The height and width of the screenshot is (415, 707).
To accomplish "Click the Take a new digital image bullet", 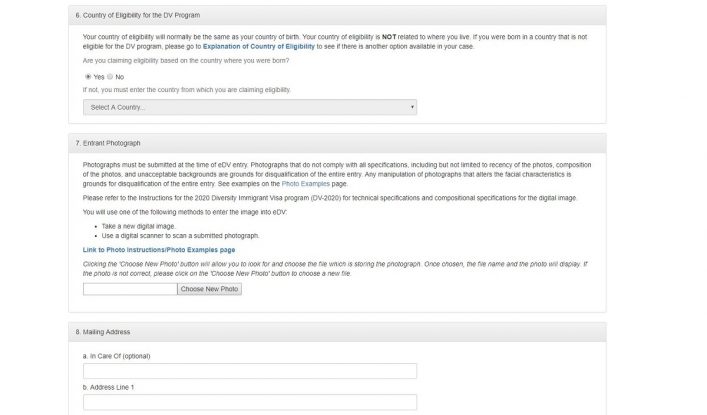I will pos(138,226).
